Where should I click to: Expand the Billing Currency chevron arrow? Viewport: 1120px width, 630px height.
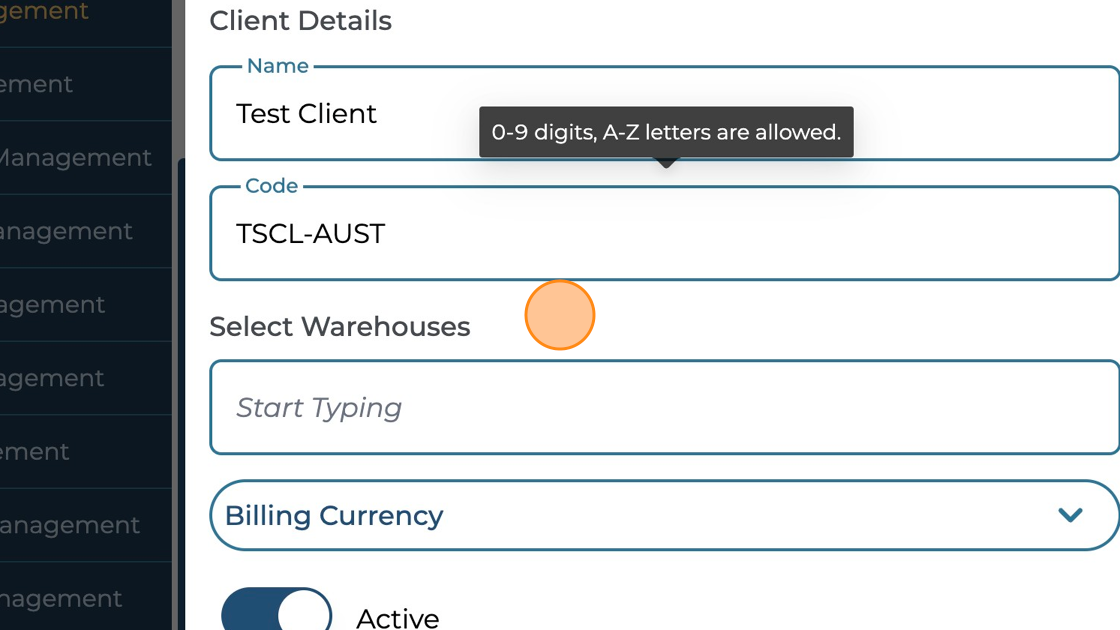[1070, 515]
